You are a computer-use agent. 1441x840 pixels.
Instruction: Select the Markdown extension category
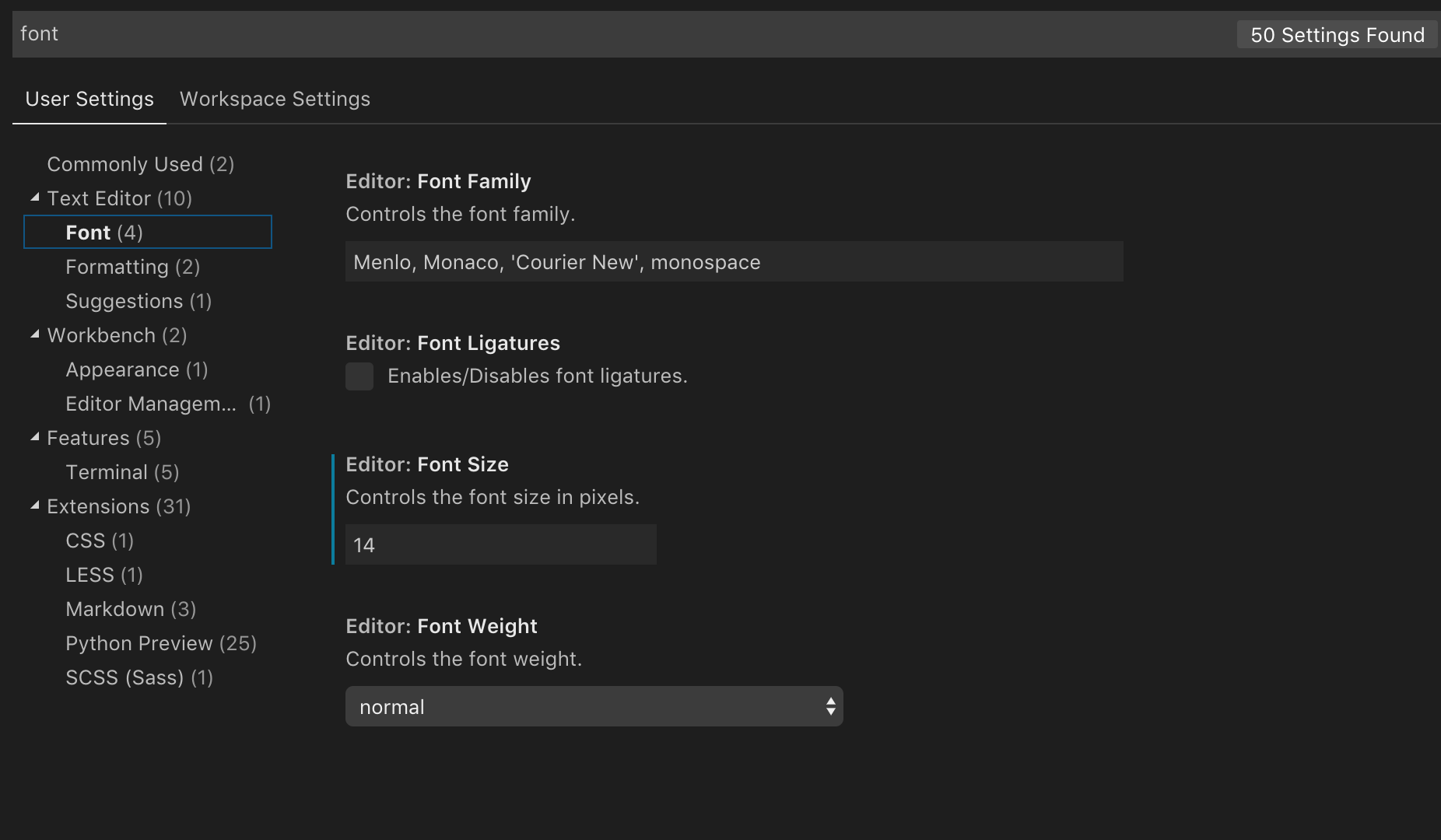130,608
